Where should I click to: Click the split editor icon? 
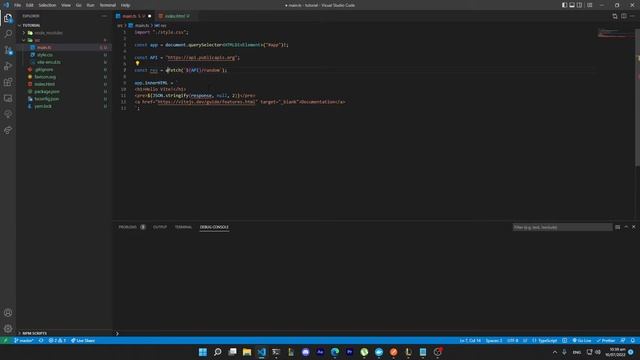(624, 16)
